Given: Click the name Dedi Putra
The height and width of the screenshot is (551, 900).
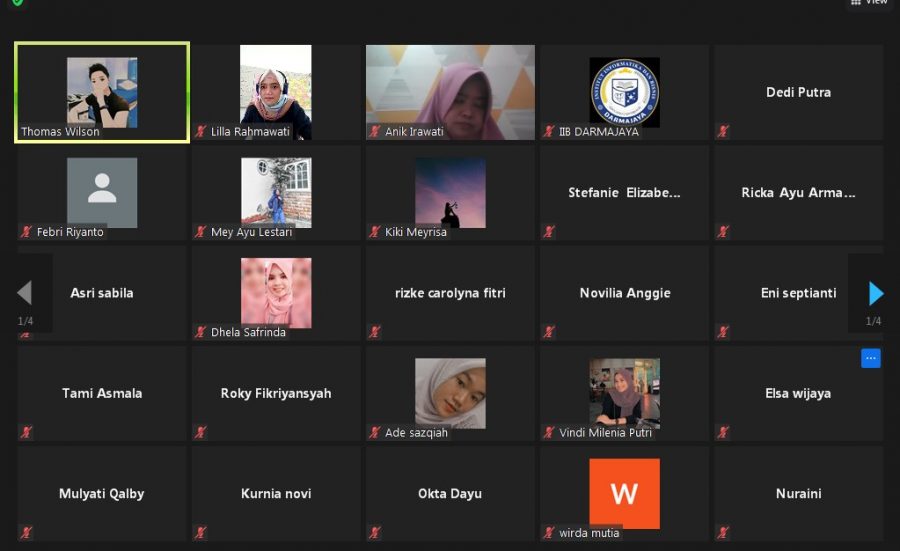Looking at the screenshot, I should point(798,92).
